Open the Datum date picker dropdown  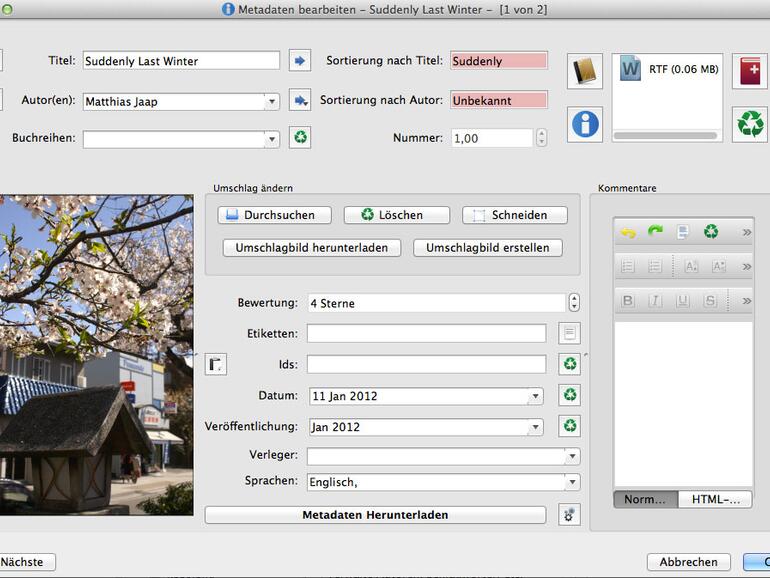coord(535,396)
